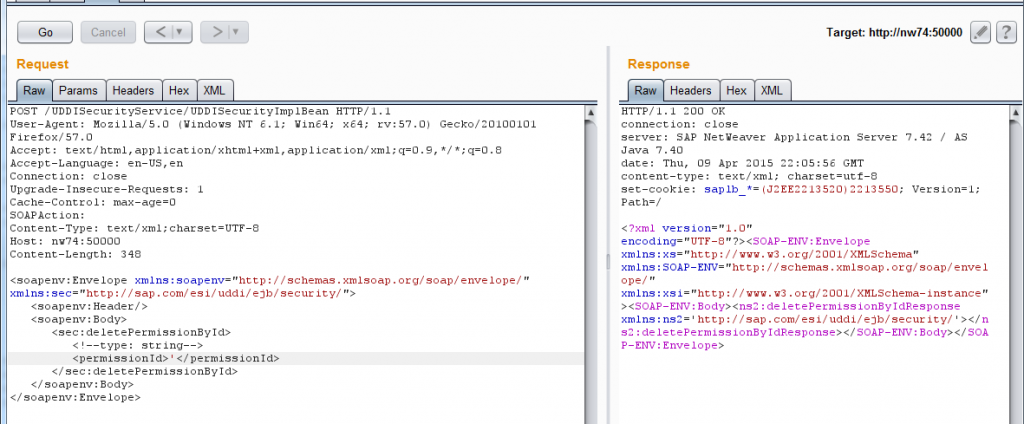
Task: Click the Go button to send request
Action: 45,32
